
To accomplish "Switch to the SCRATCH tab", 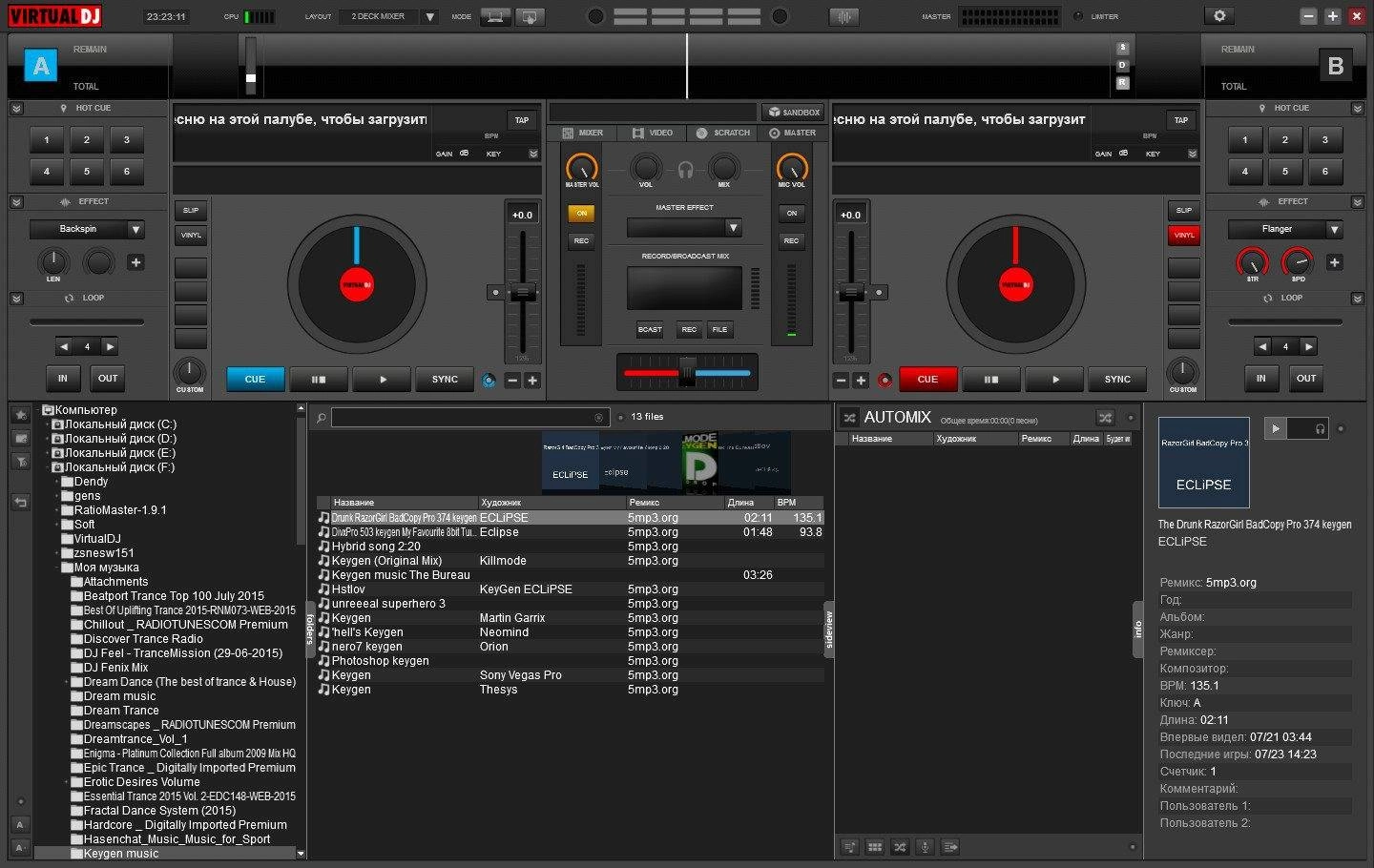I will coord(723,133).
